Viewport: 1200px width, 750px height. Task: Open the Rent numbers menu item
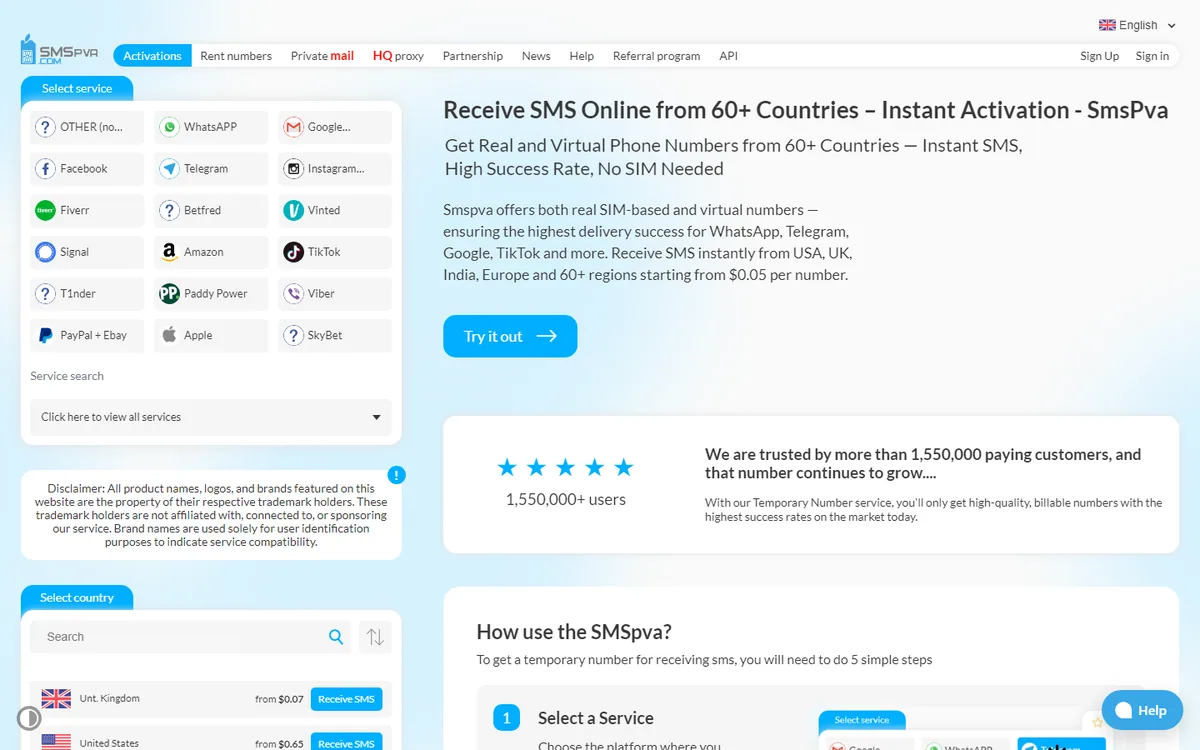[x=236, y=56]
